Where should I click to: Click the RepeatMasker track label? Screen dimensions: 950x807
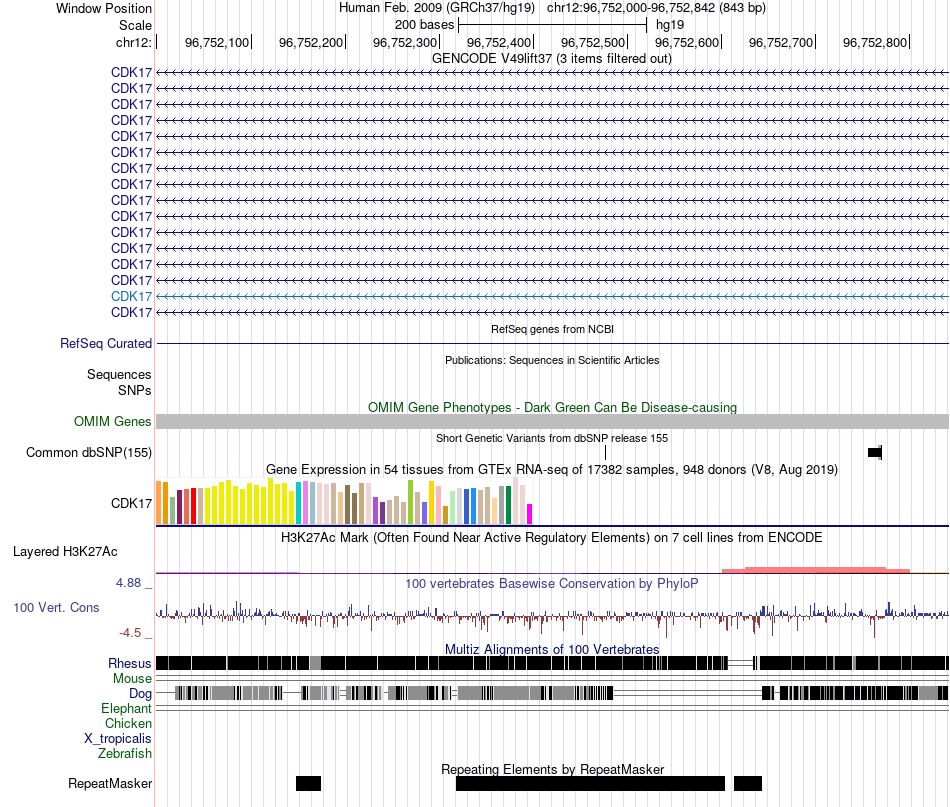pyautogui.click(x=110, y=784)
